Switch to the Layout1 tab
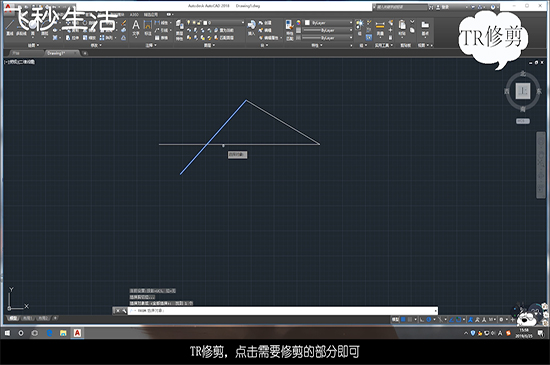 [x=27, y=318]
